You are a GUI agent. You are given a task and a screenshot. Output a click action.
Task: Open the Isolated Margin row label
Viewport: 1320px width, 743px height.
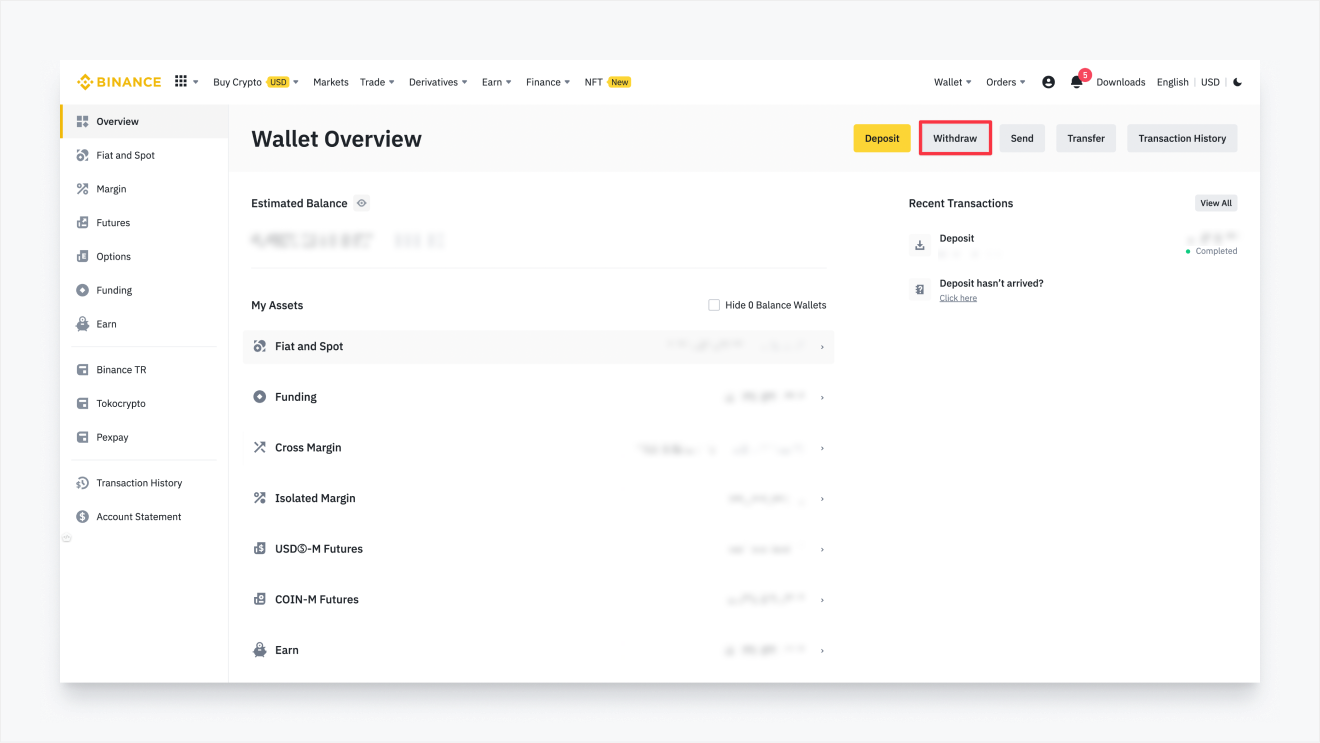tap(315, 498)
